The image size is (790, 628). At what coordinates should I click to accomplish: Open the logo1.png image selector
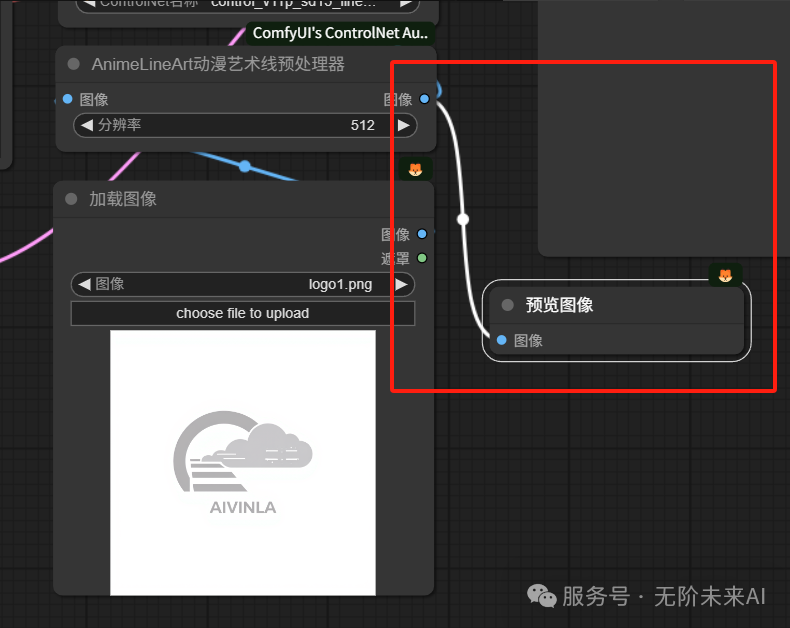point(243,284)
